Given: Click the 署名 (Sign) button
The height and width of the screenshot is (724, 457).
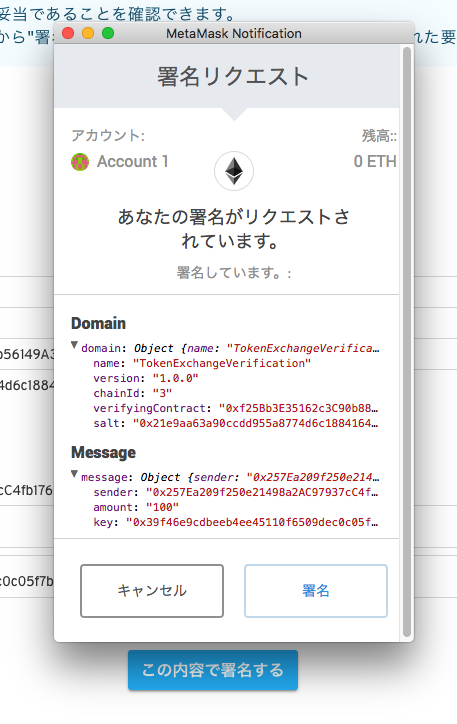Looking at the screenshot, I should [316, 591].
